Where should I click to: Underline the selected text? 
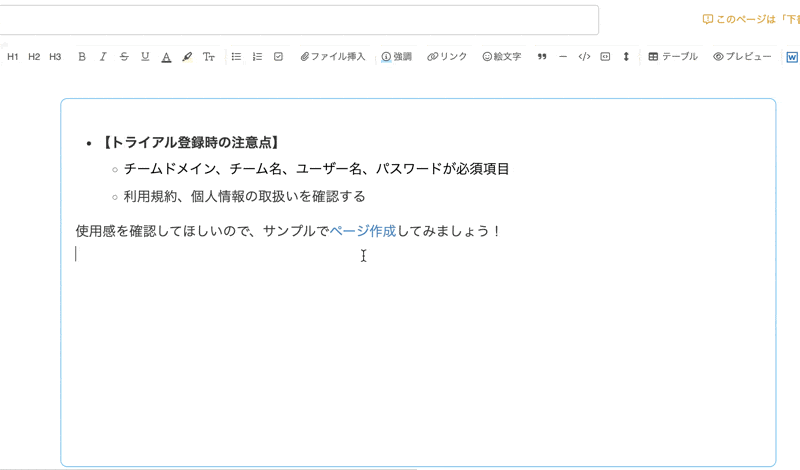[145, 57]
